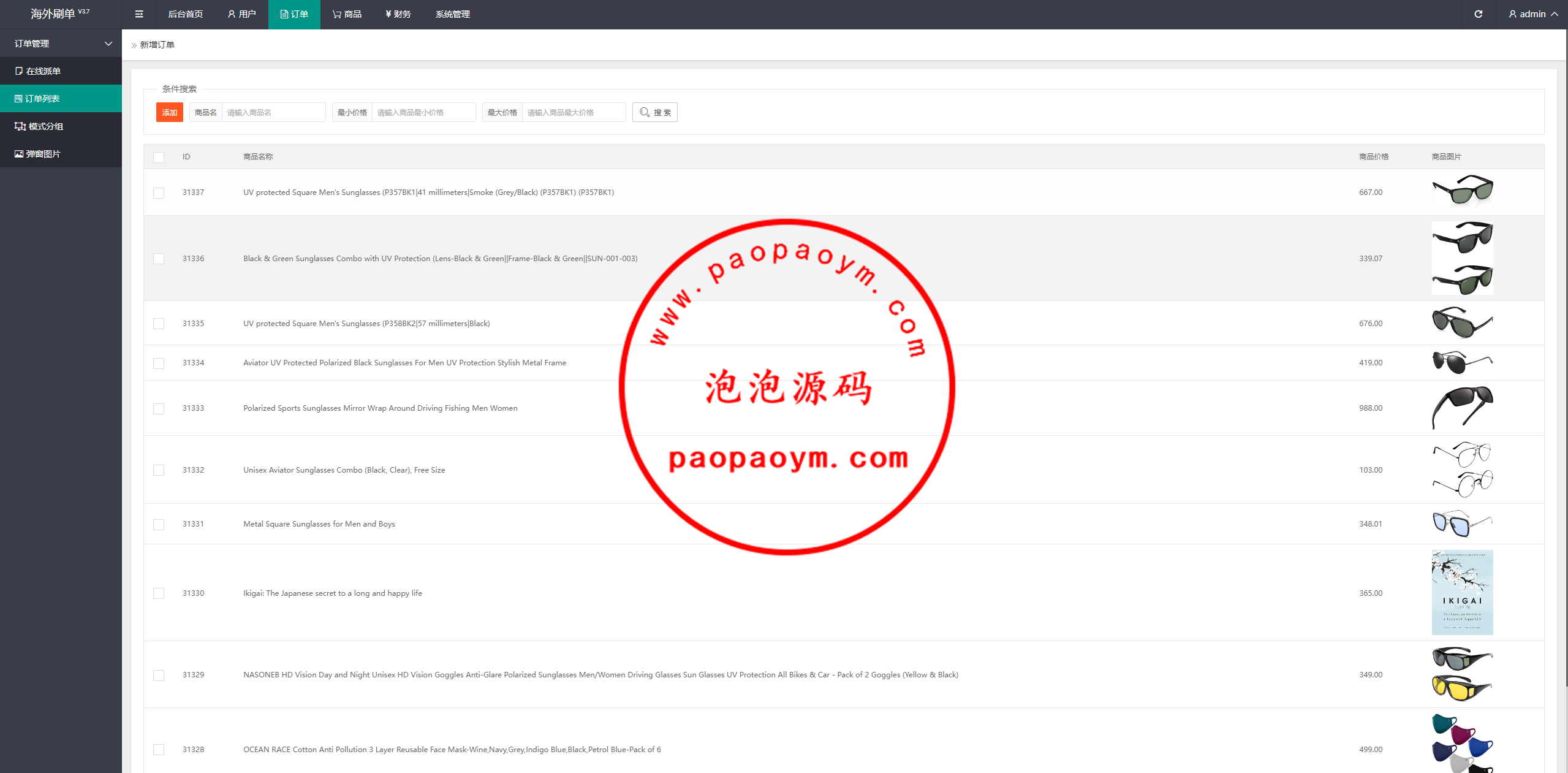1568x773 pixels.
Task: Toggle the select-all header checkbox
Action: pos(159,158)
